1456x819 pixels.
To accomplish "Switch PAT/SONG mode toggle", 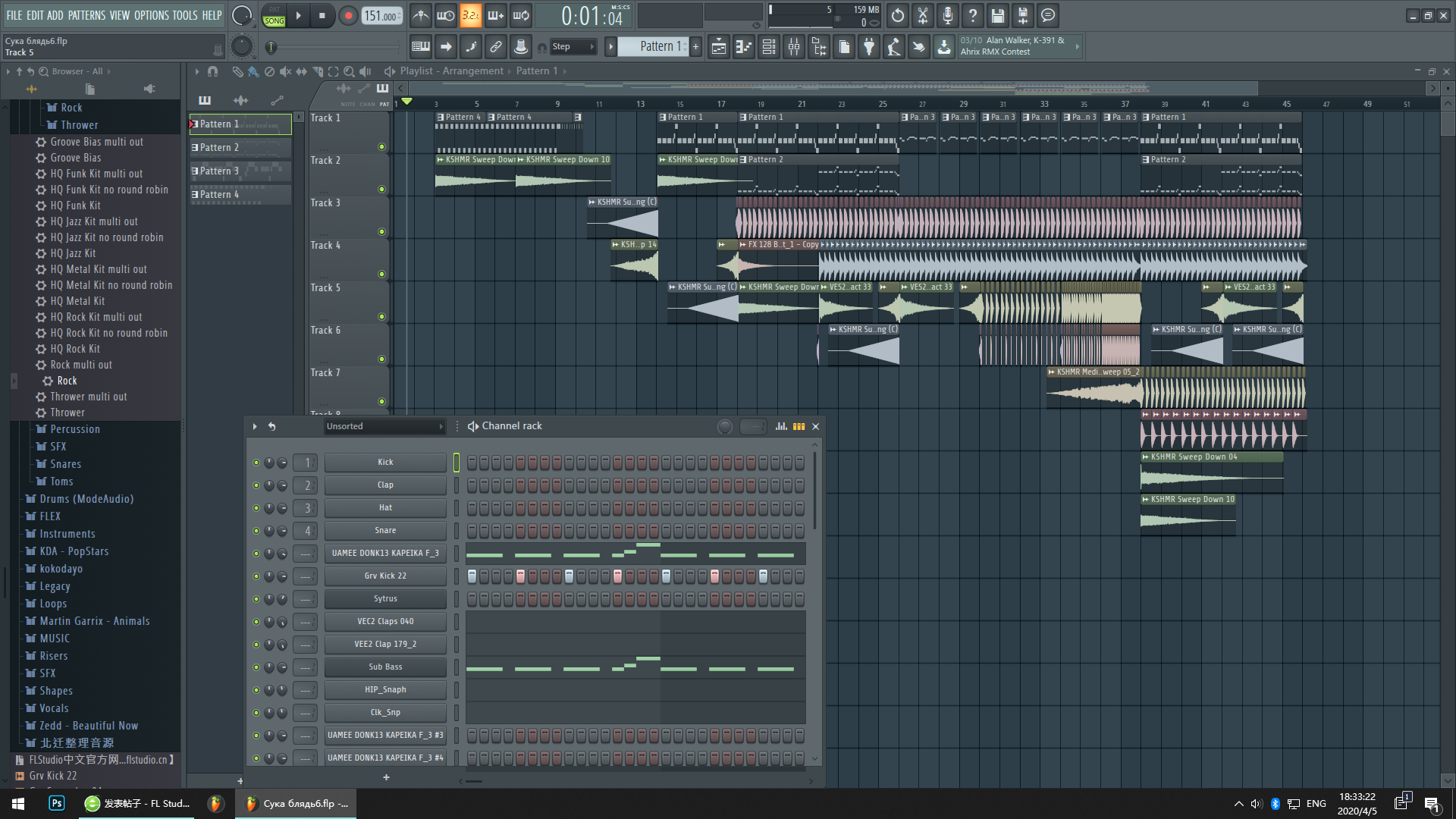I will (274, 16).
